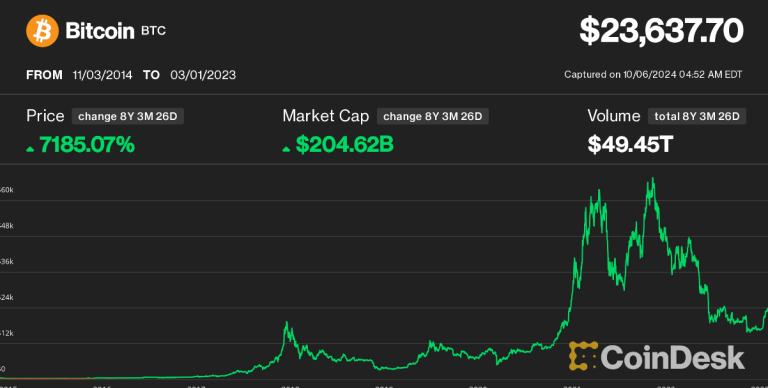768x388 pixels.
Task: Click the $49.45T volume value
Action: (630, 145)
